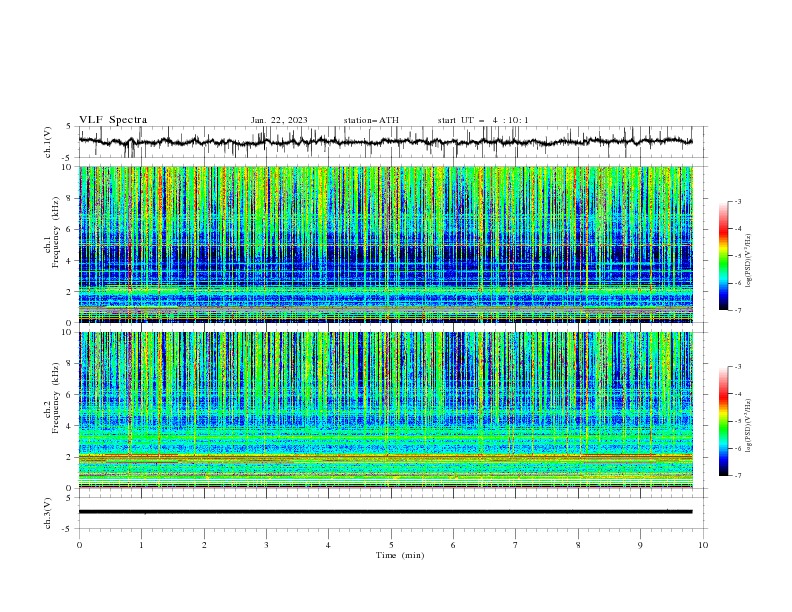
Task: Click tick "0" on the Time axis
Action: point(79,545)
